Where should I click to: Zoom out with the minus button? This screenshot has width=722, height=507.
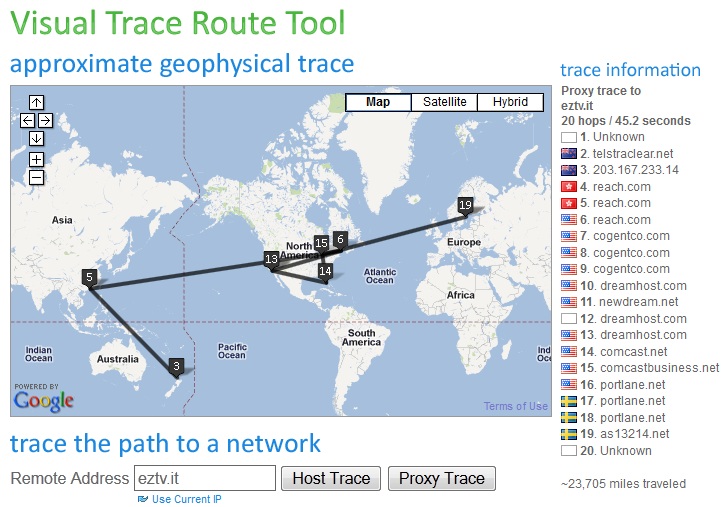pos(36,177)
